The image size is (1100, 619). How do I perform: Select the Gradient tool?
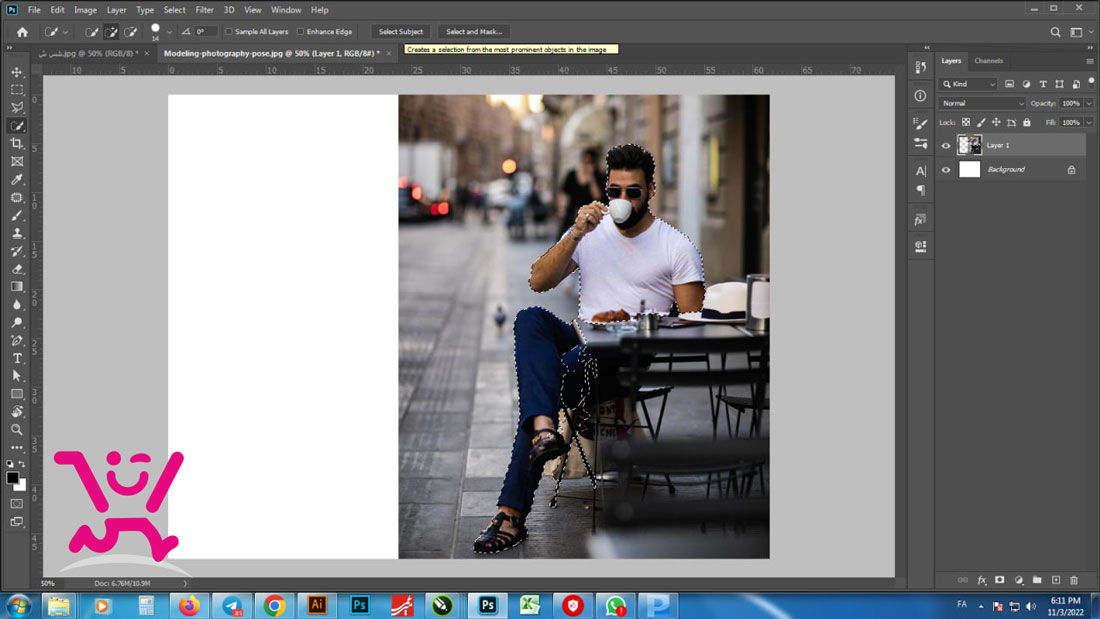tap(17, 286)
